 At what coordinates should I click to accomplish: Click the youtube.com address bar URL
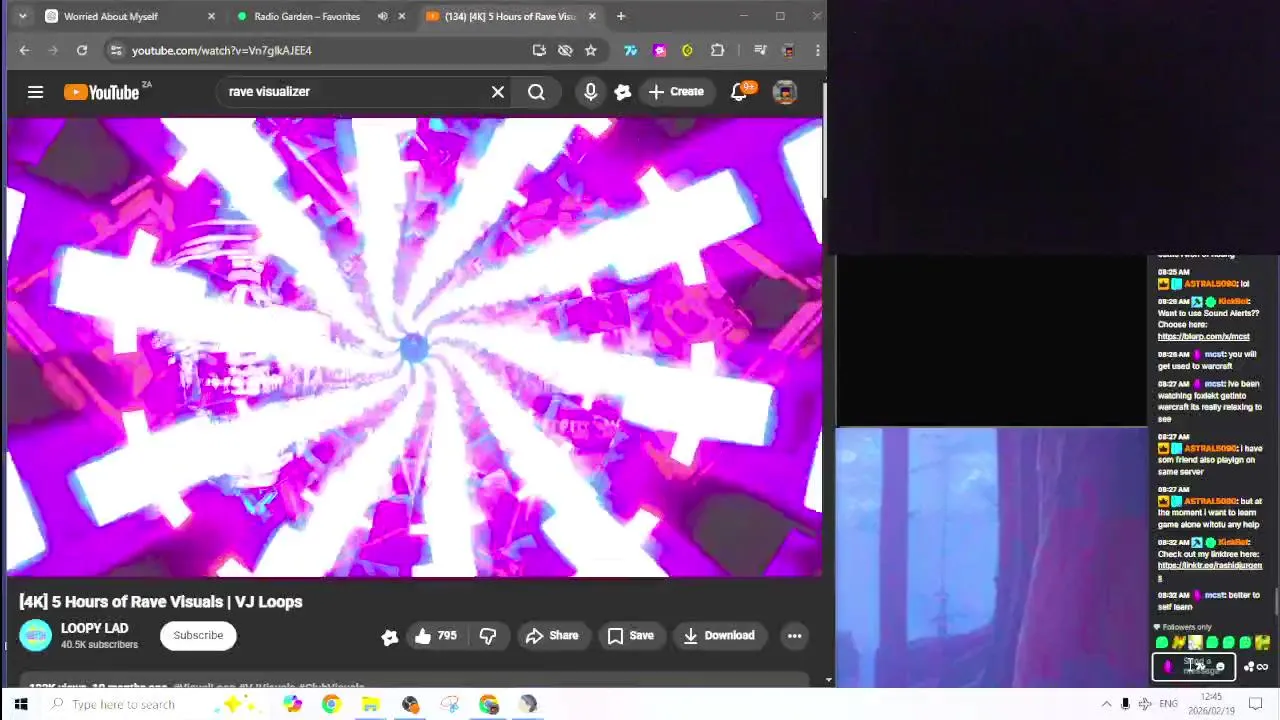pos(222,50)
